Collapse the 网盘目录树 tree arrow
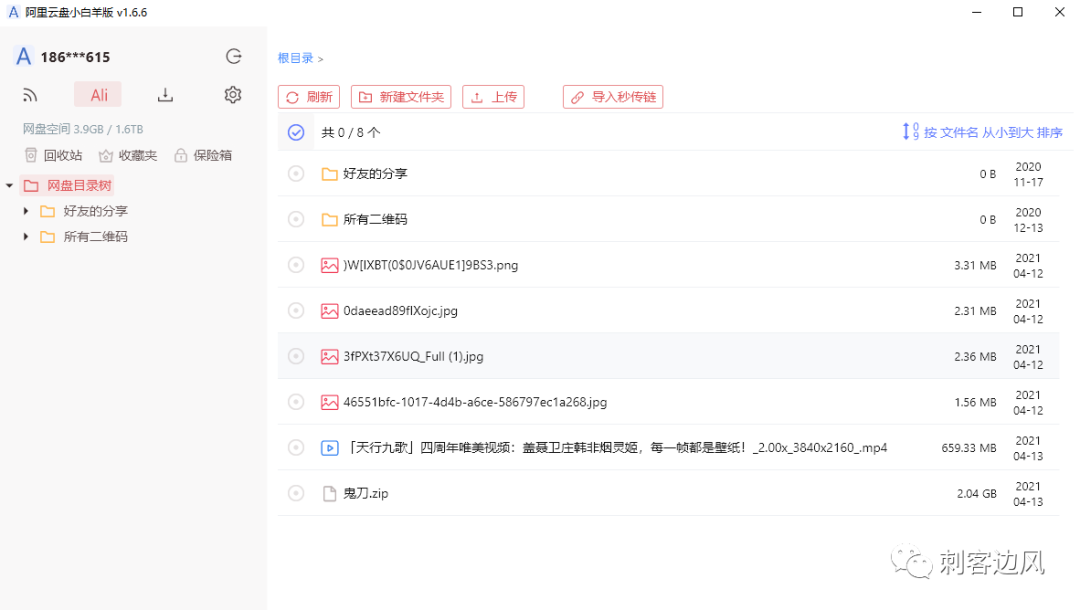1080x610 pixels. coord(10,185)
